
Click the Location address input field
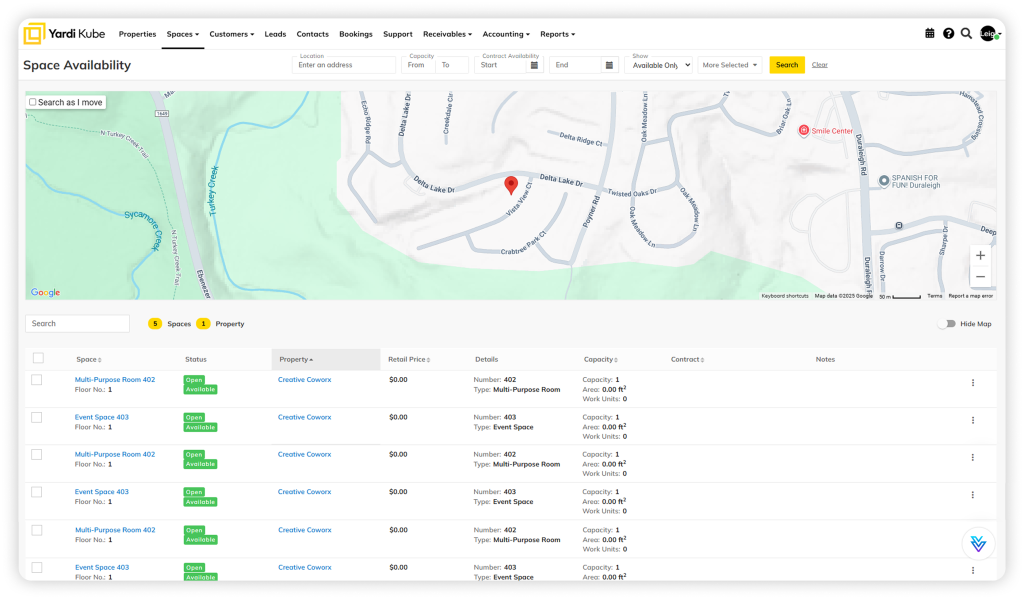[344, 65]
